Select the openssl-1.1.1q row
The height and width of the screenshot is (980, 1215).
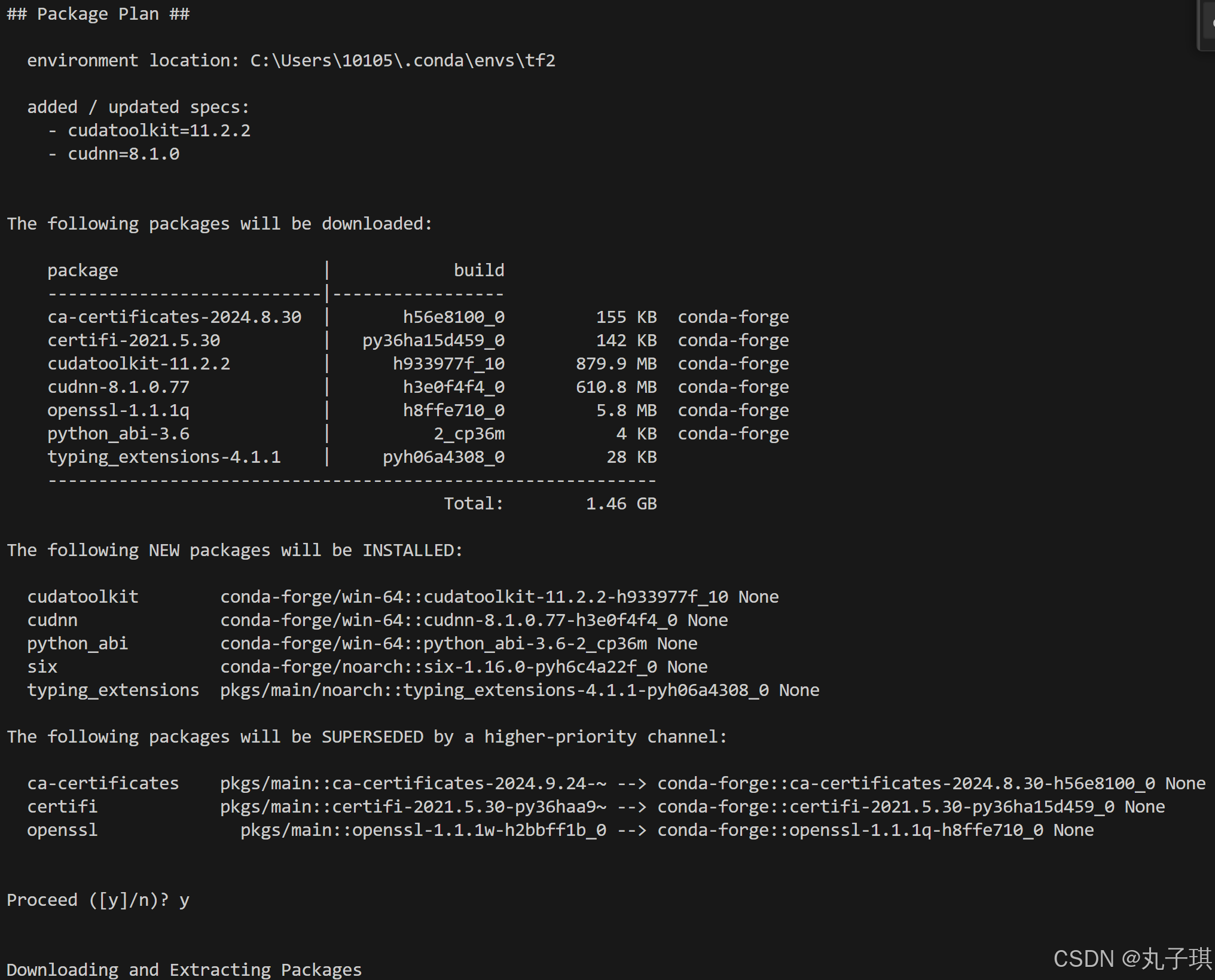pyautogui.click(x=118, y=410)
